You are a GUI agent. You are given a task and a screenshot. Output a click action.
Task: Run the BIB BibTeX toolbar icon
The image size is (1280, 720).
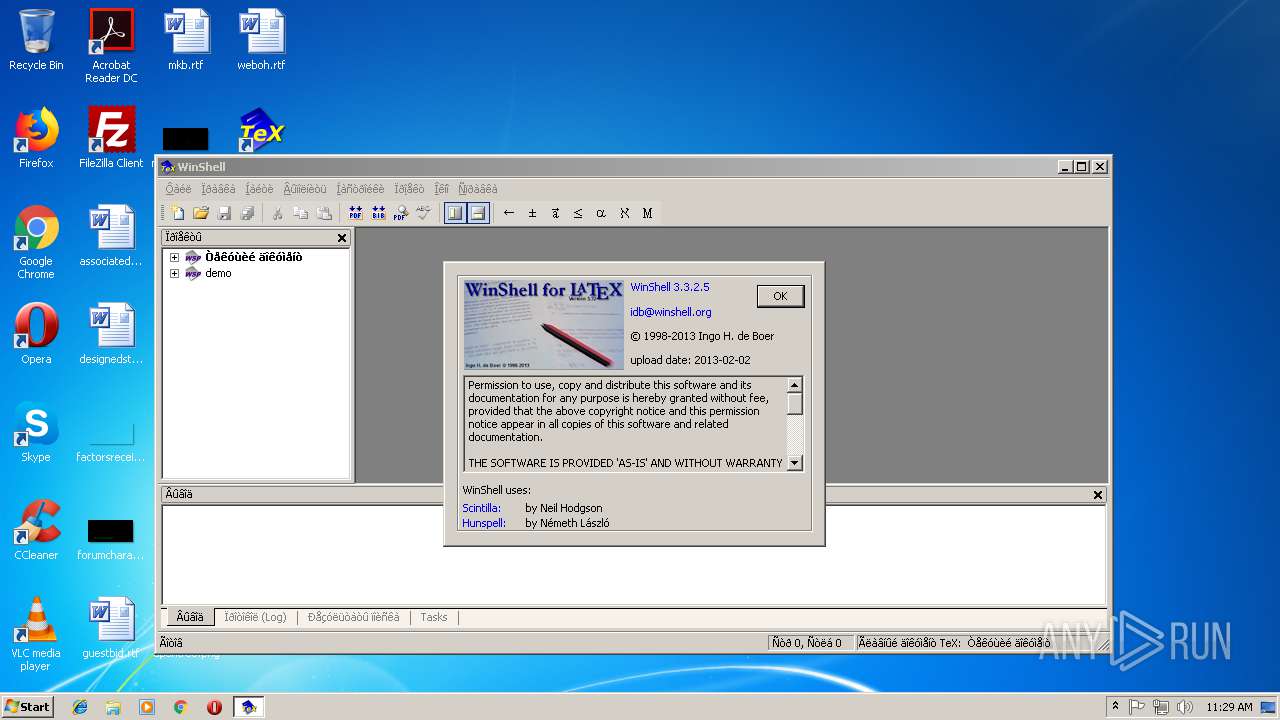(x=378, y=213)
